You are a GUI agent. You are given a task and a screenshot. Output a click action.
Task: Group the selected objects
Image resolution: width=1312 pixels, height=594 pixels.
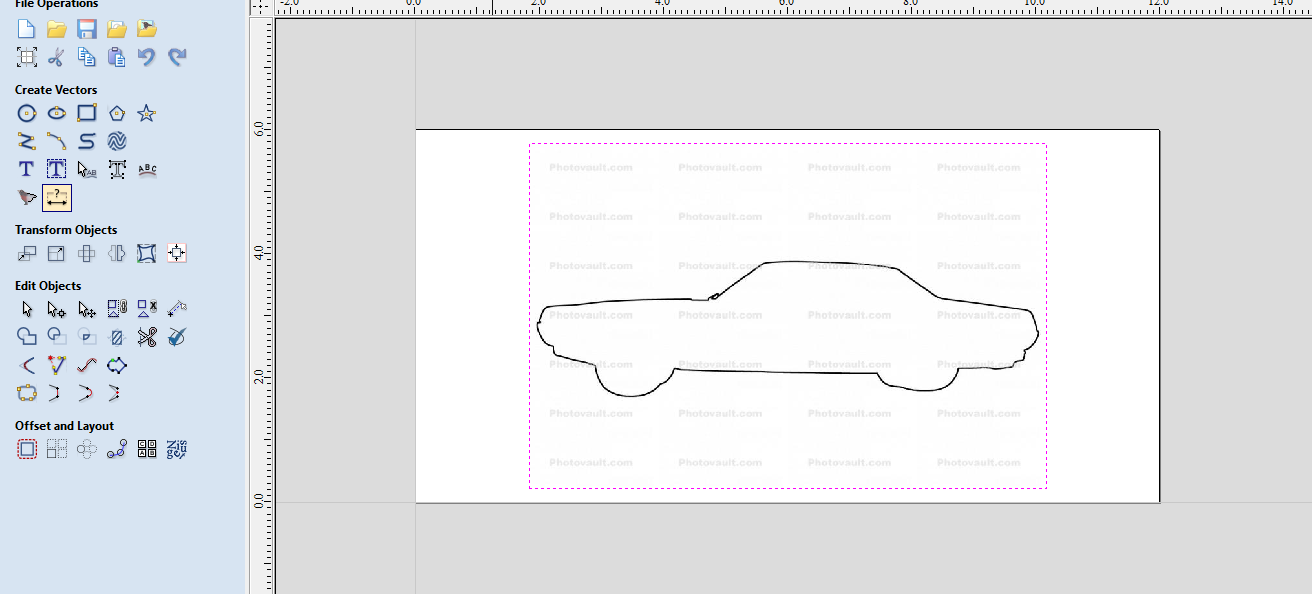pyautogui.click(x=117, y=309)
